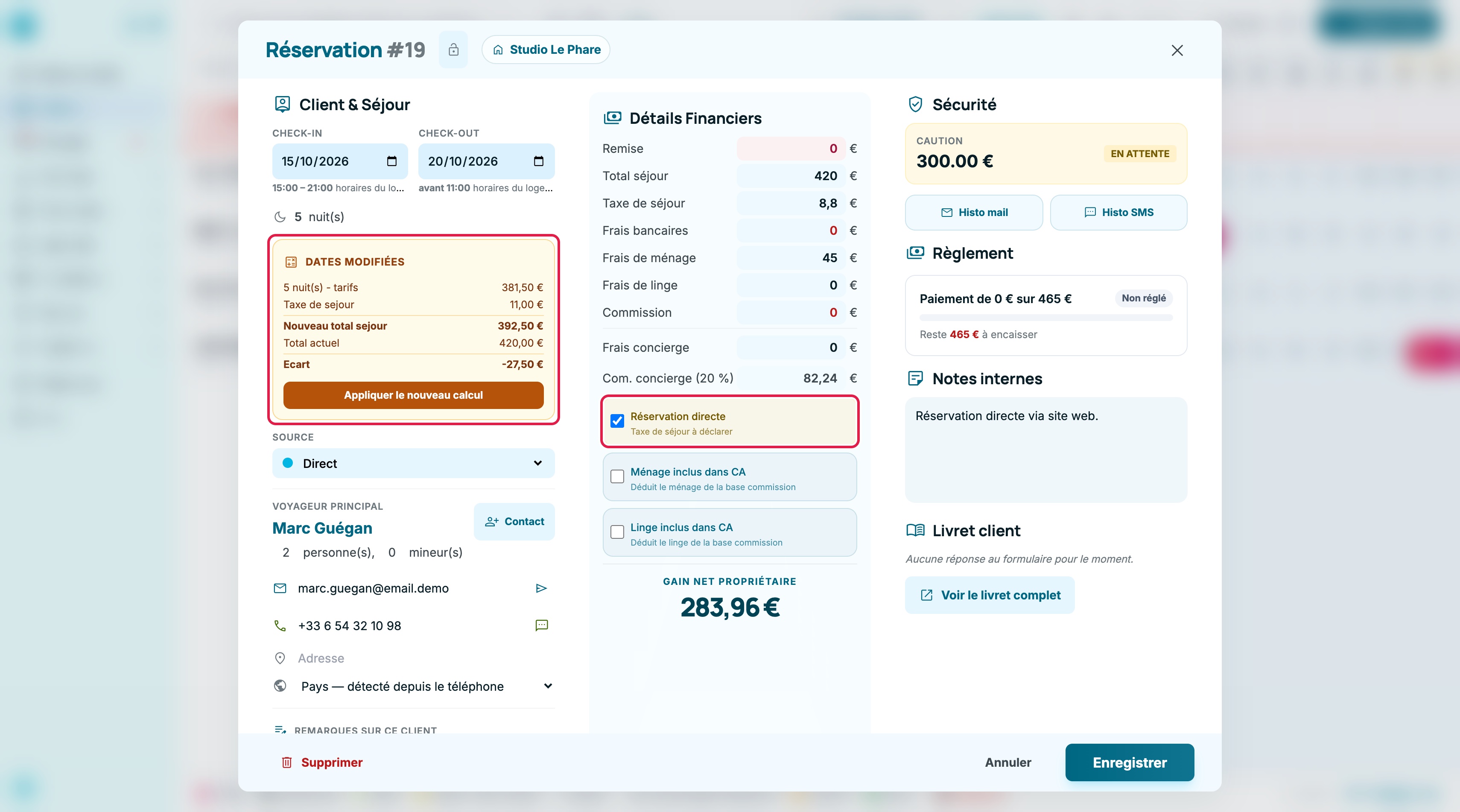Expand the Source dropdown set to Direct

413,464
